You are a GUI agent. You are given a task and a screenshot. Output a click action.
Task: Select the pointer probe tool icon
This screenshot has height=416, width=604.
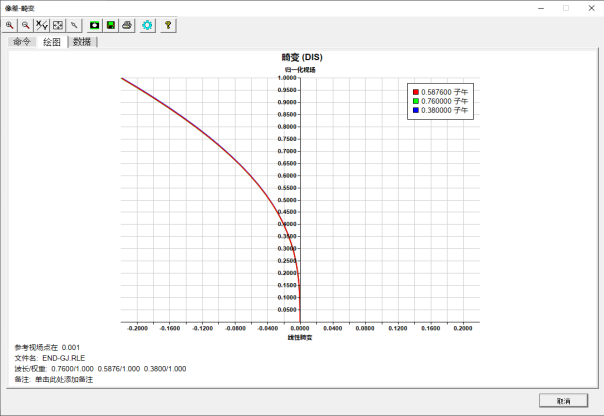[x=74, y=25]
